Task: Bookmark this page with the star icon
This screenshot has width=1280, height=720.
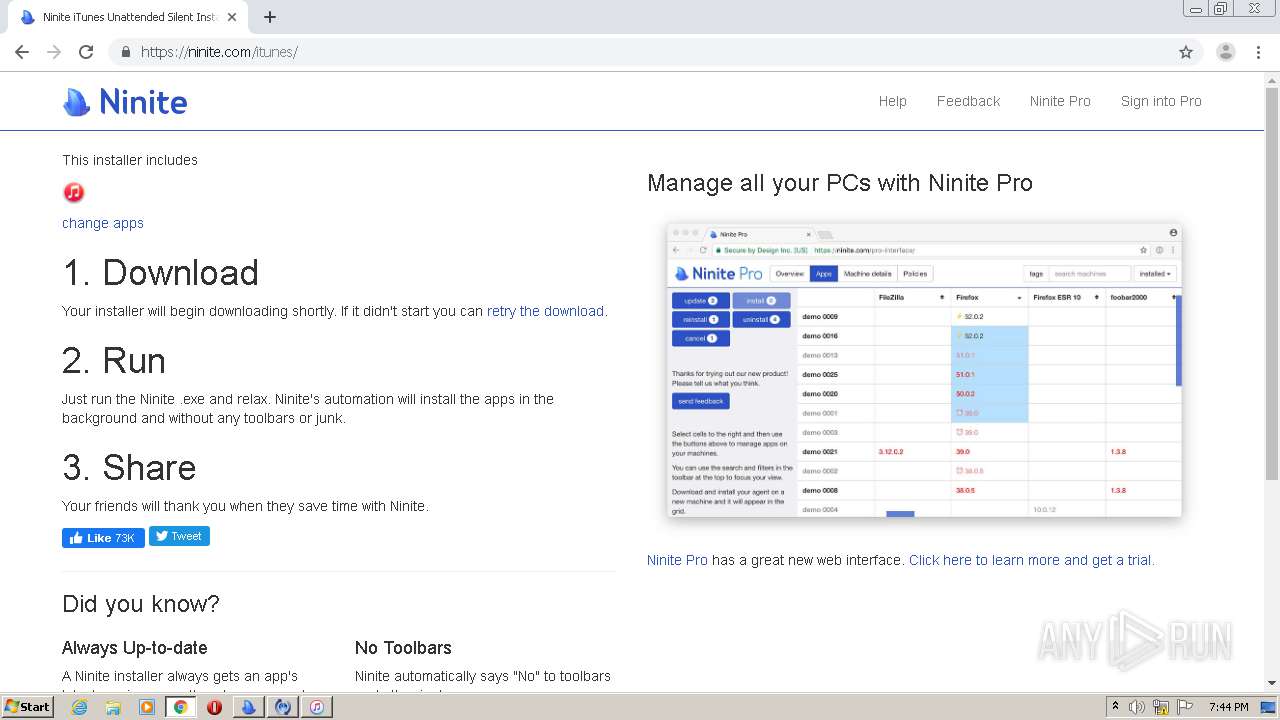Action: point(1186,52)
